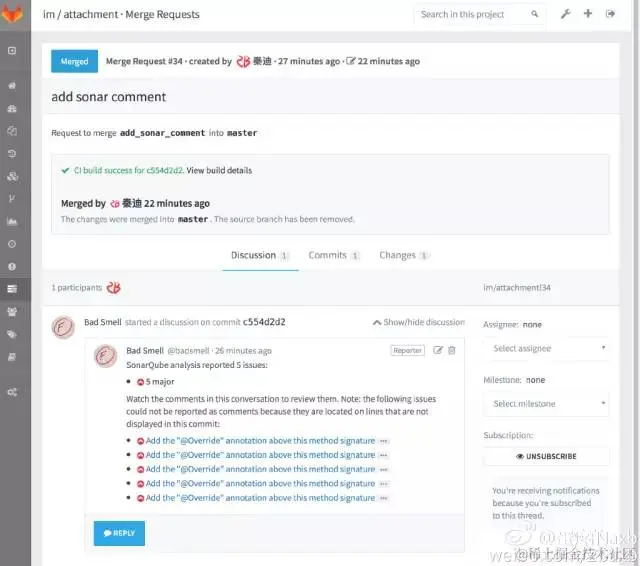Collapse discussion with Show/hide discussion
Image resolution: width=640 pixels, height=566 pixels.
pyautogui.click(x=419, y=322)
